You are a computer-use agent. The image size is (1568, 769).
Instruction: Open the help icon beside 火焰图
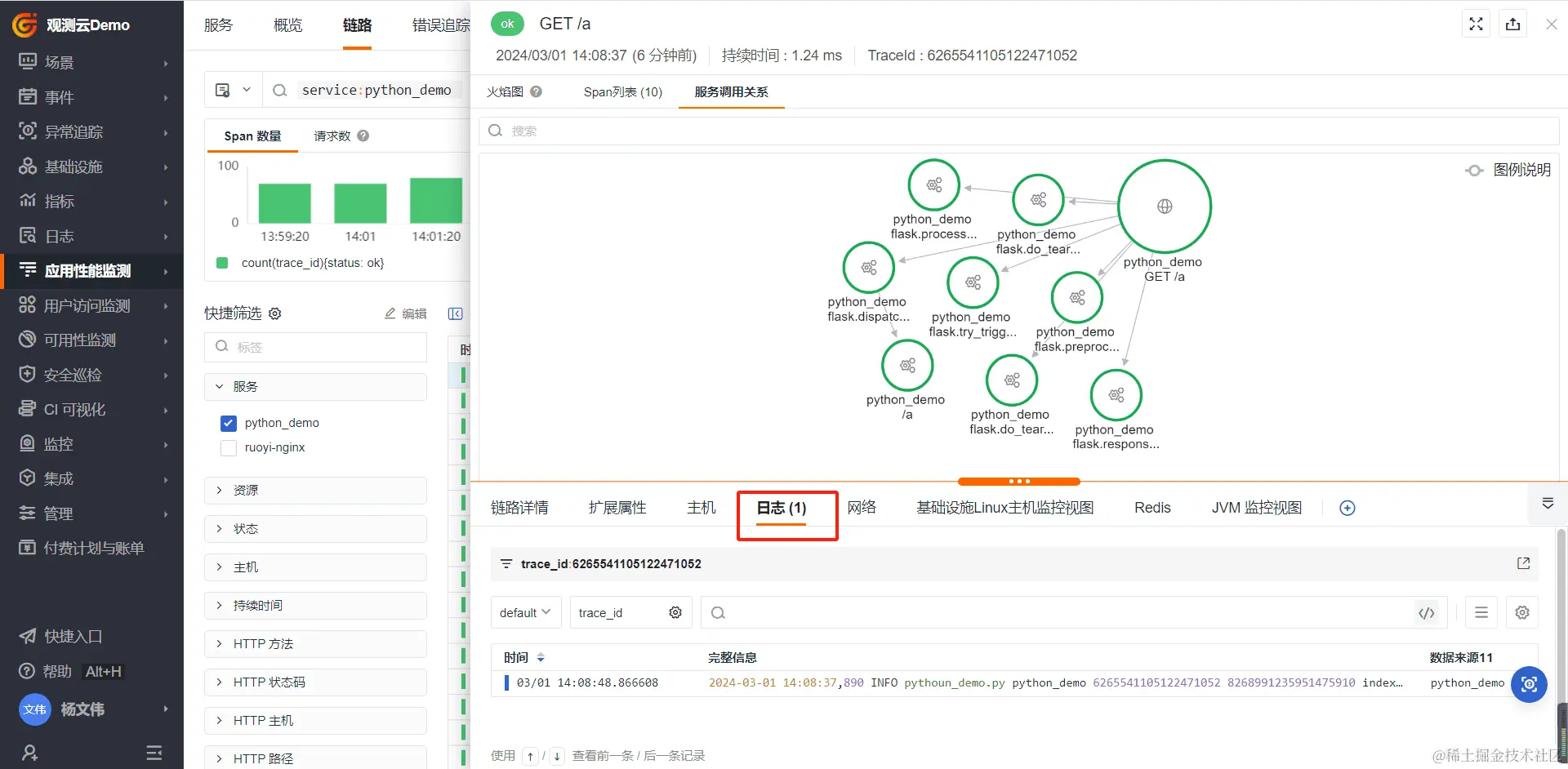(536, 91)
